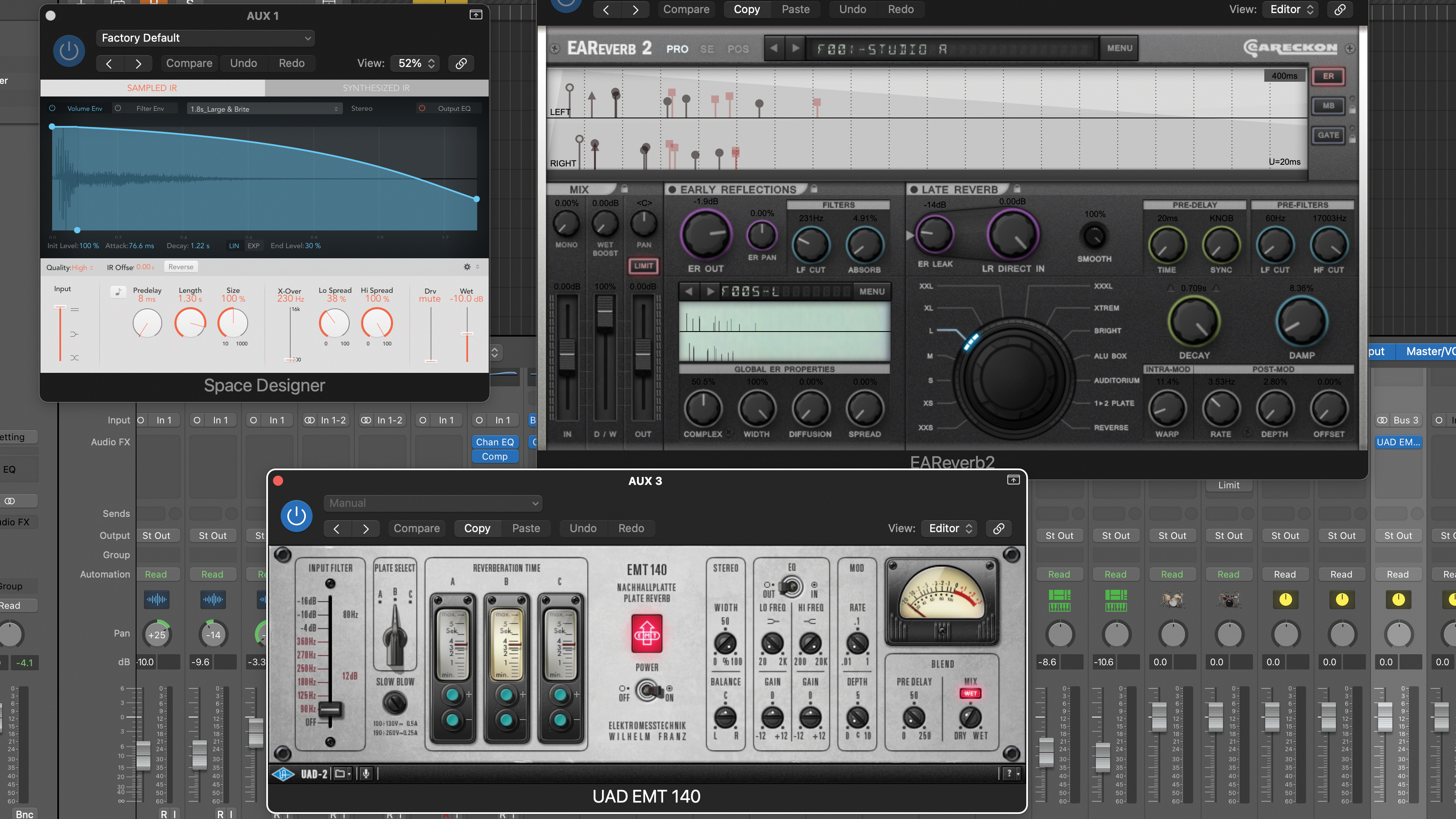1456x819 pixels.
Task: Select LIN decay mode
Action: coord(234,246)
